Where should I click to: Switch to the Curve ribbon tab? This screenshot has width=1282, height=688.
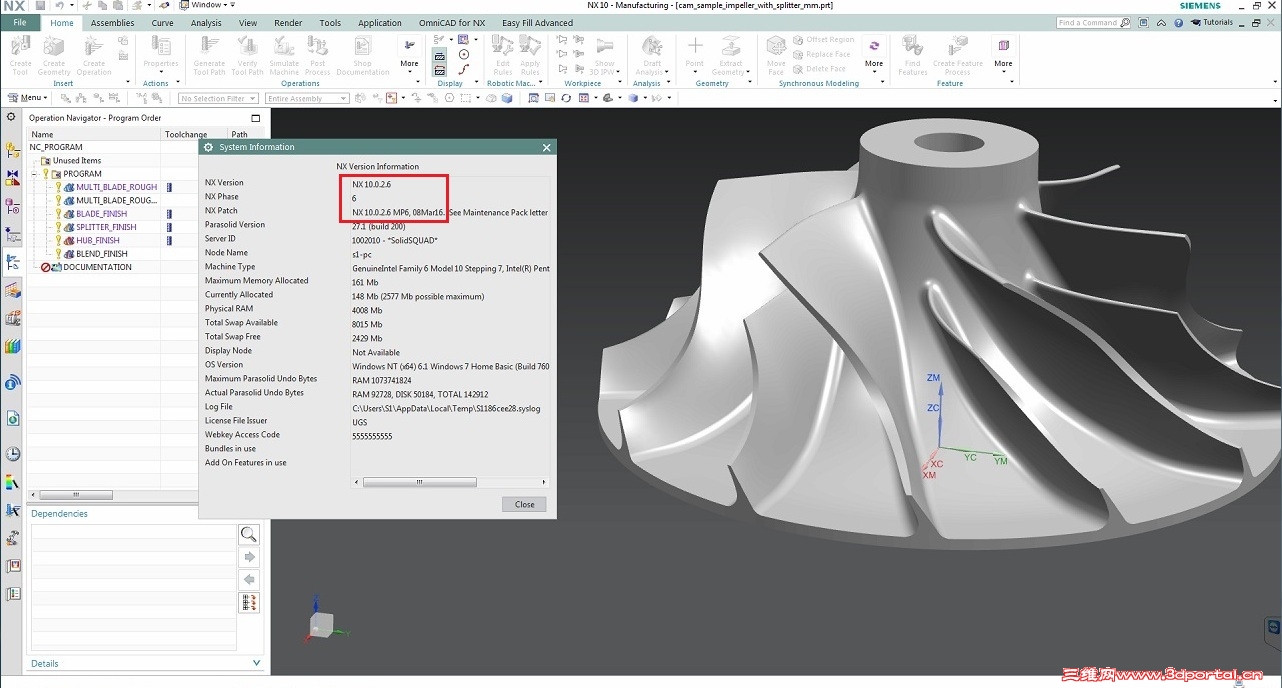tap(162, 23)
